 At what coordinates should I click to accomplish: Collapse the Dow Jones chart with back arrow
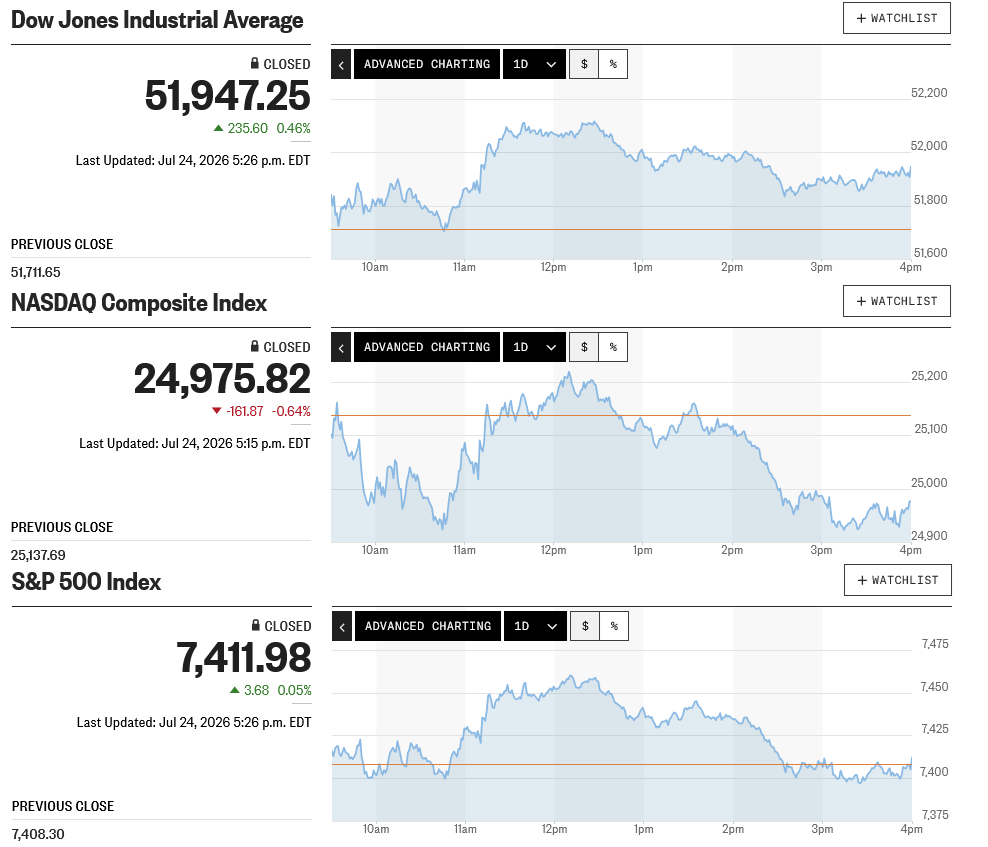341,64
